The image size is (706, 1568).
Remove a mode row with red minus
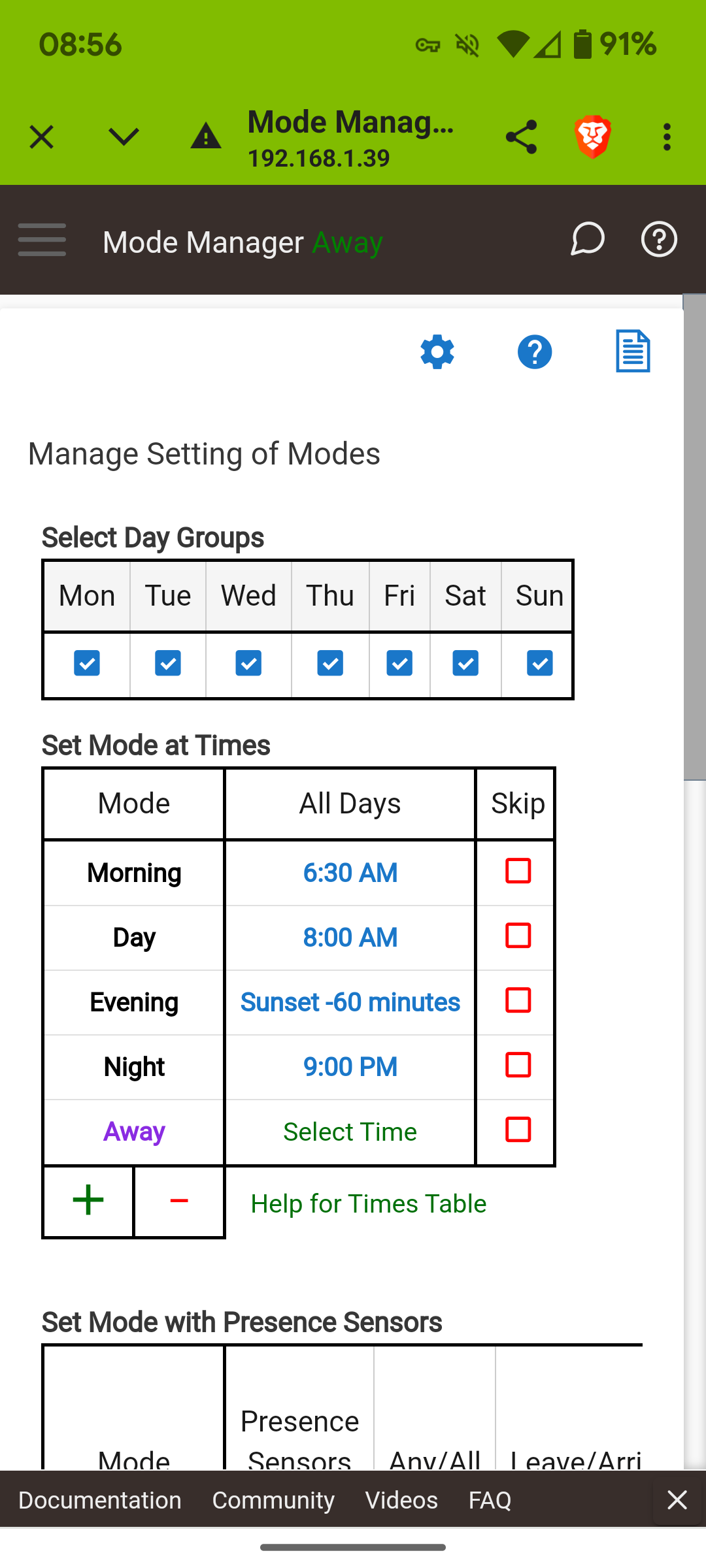(x=179, y=1200)
